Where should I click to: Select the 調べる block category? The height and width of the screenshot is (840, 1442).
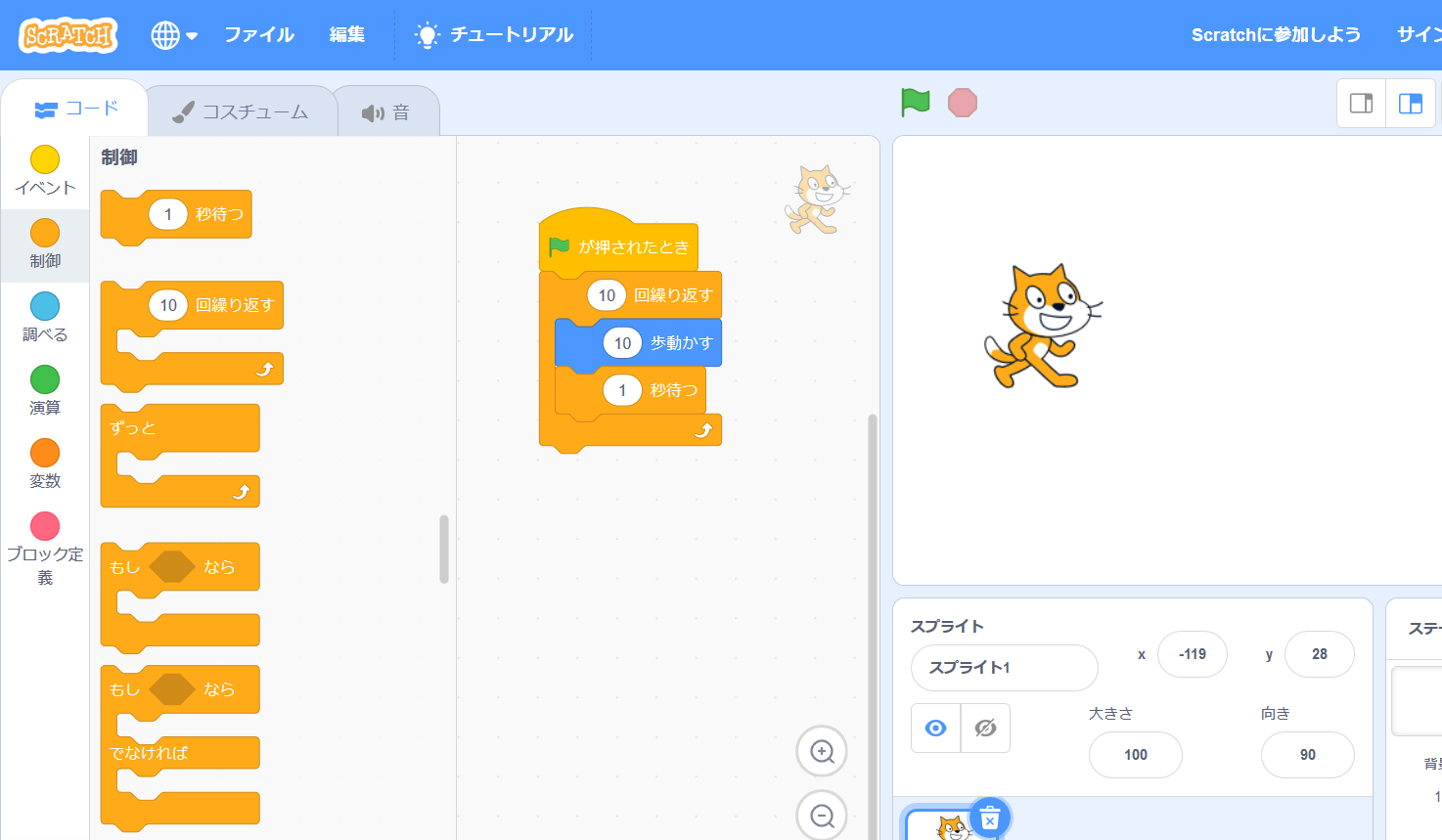click(45, 317)
